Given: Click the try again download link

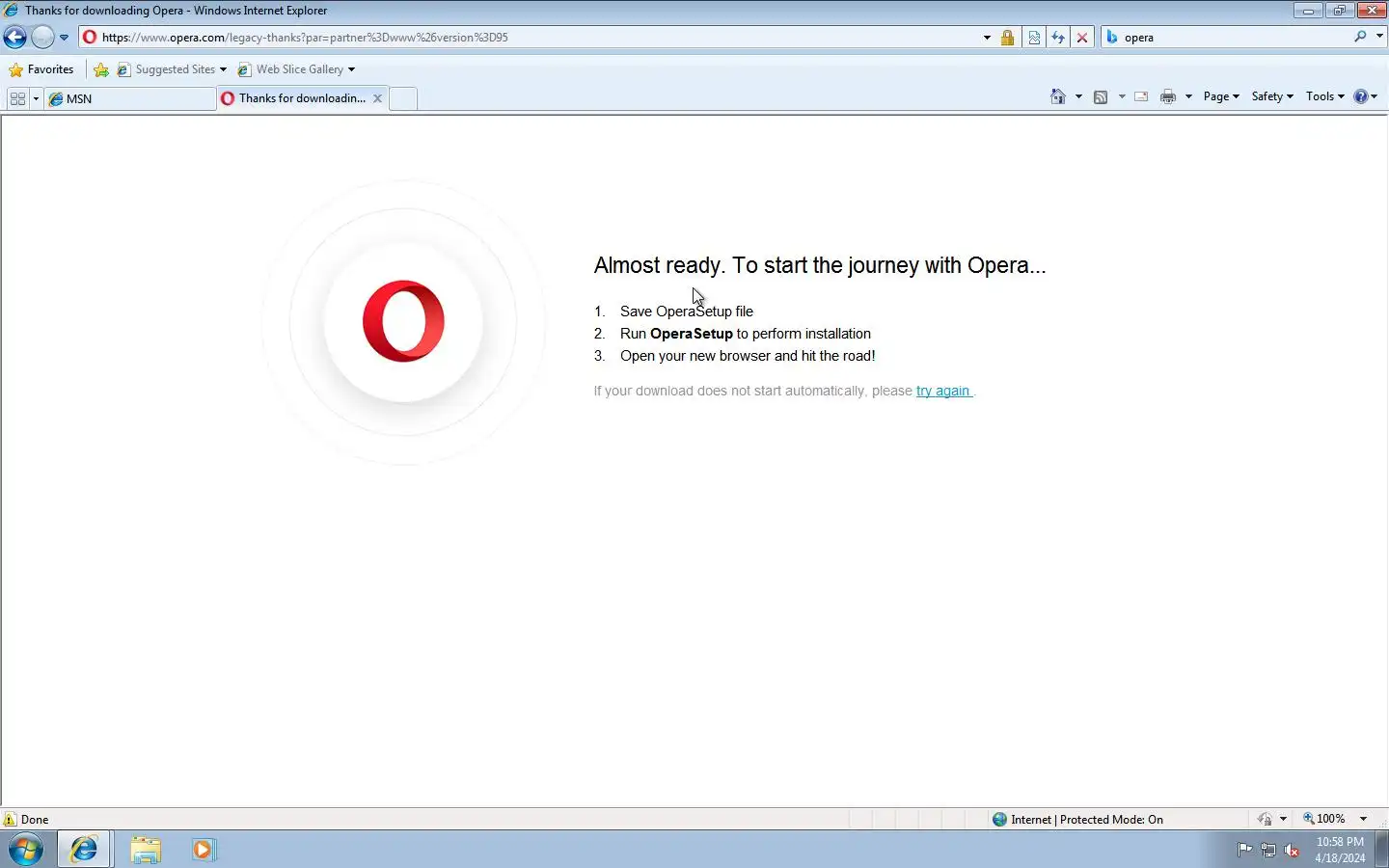Looking at the screenshot, I should [943, 391].
